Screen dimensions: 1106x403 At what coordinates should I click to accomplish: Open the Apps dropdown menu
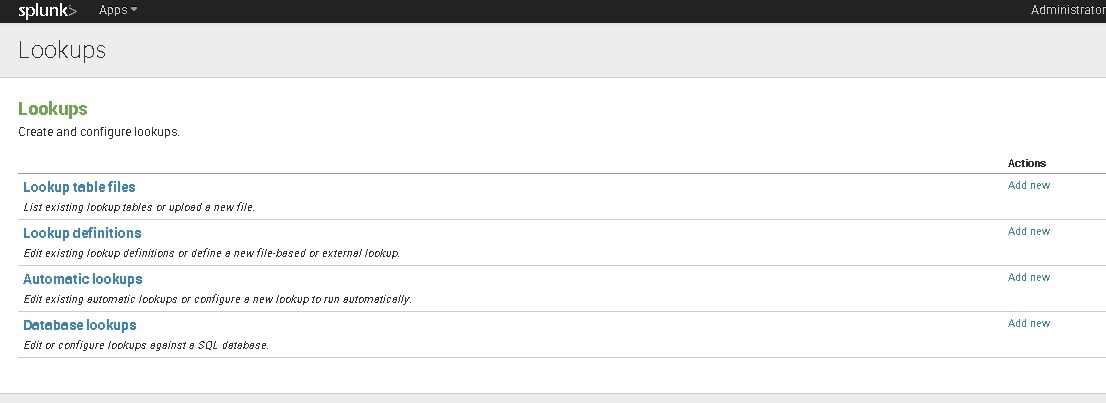coord(118,10)
